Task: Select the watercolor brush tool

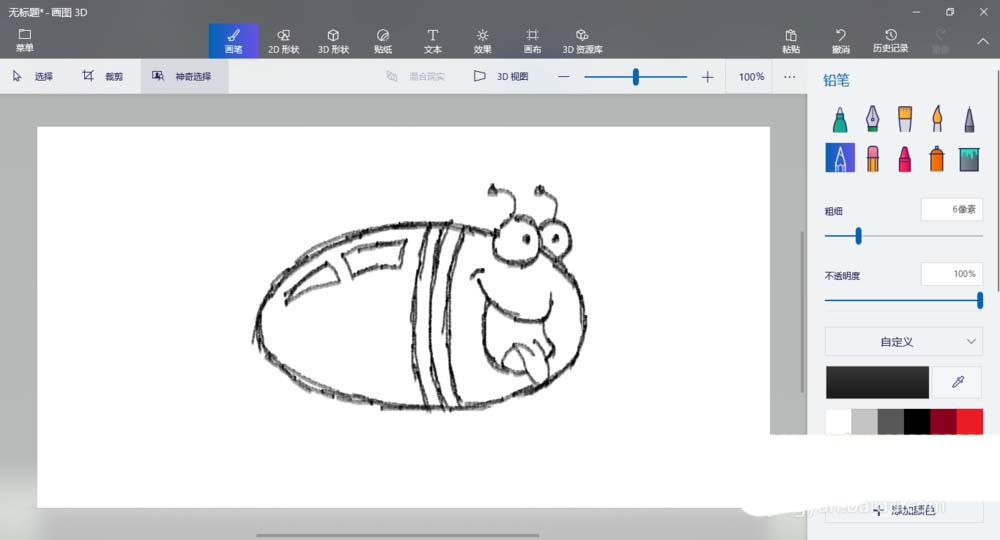Action: (937, 119)
